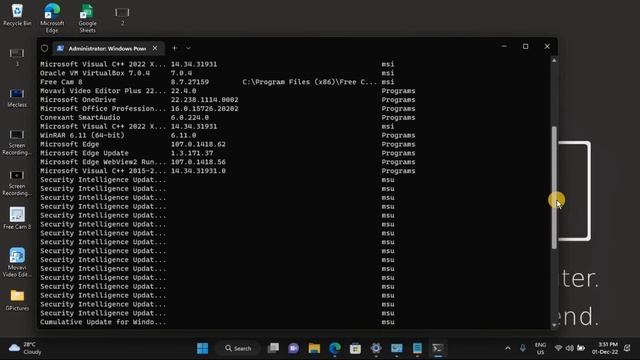Click version '8.7.27159' in the terminal
Viewport: 640px width, 360px height.
pyautogui.click(x=190, y=82)
